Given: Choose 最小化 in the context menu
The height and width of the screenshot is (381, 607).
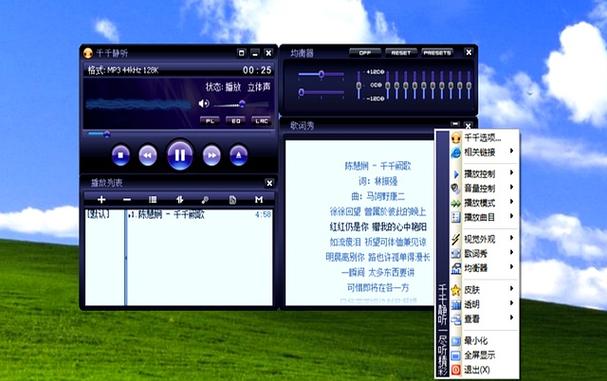Looking at the screenshot, I should tap(483, 341).
